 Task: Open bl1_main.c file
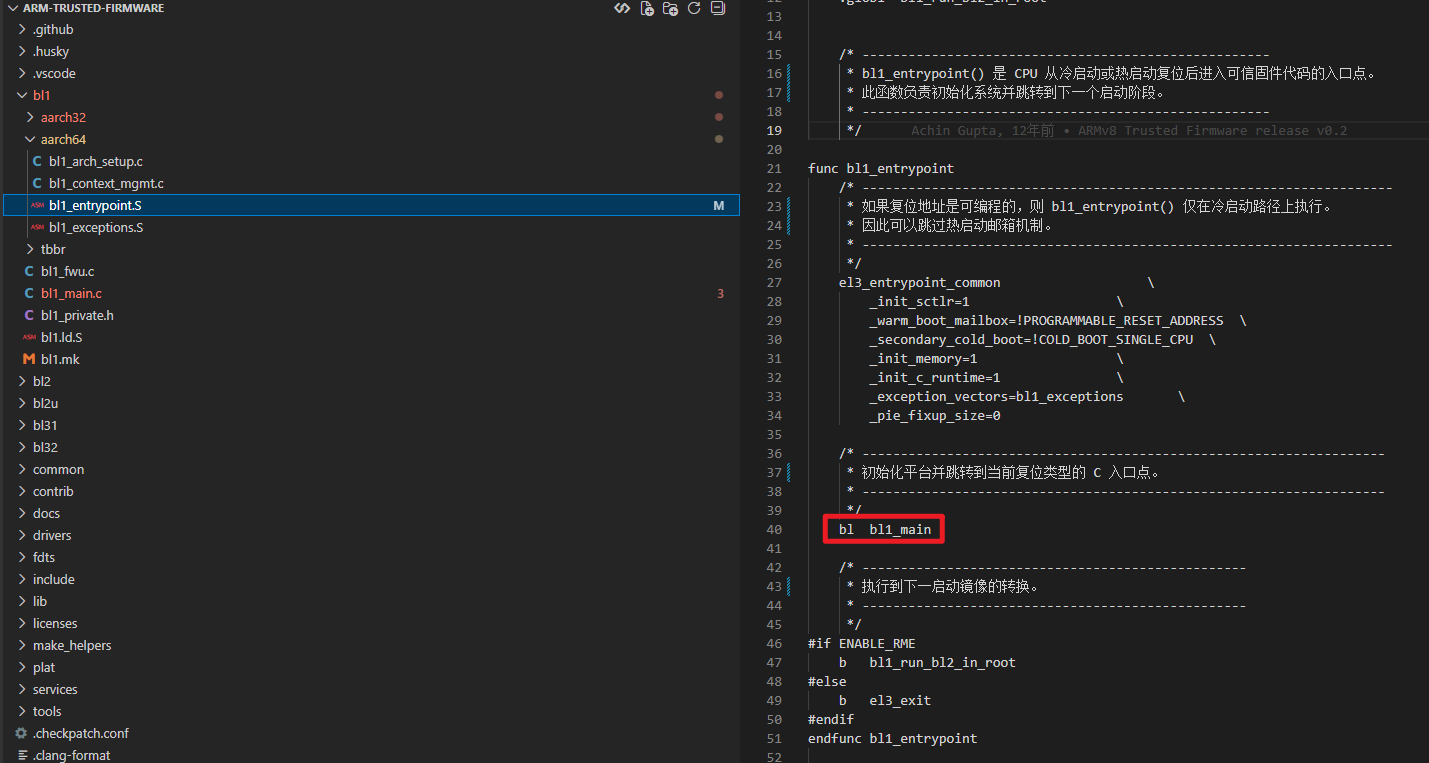(71, 294)
